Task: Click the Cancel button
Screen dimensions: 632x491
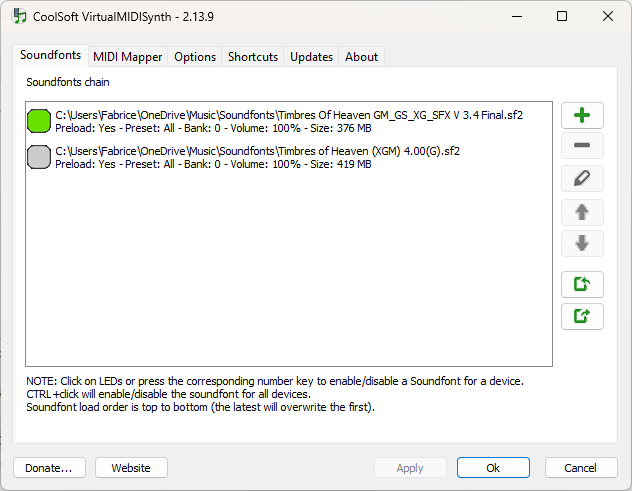Action: click(580, 467)
